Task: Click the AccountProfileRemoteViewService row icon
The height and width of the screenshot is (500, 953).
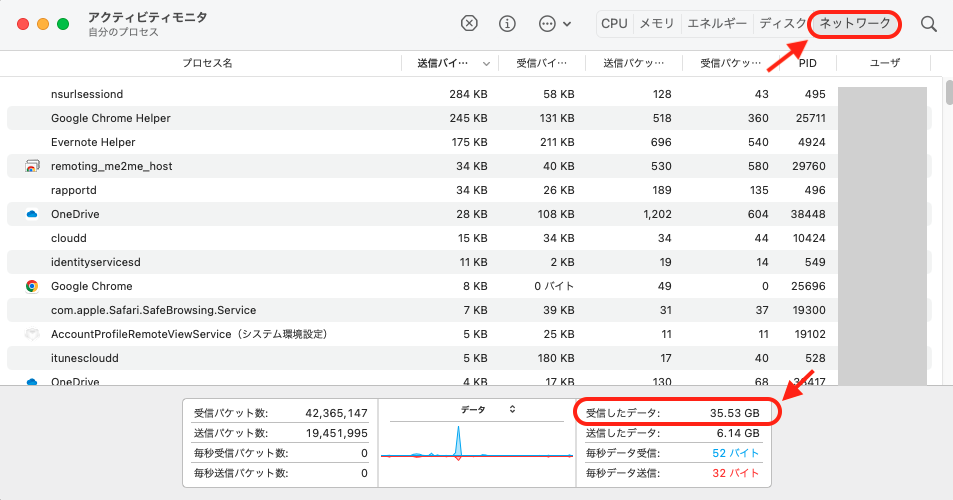Action: pos(32,334)
